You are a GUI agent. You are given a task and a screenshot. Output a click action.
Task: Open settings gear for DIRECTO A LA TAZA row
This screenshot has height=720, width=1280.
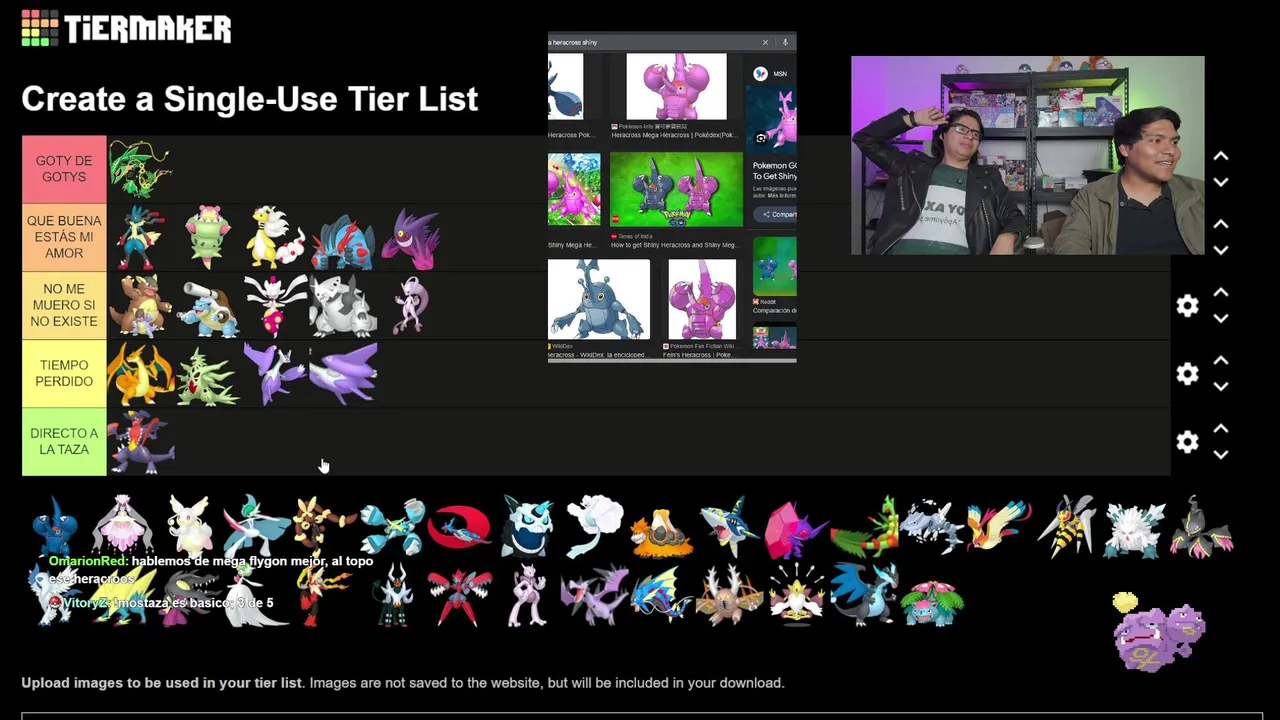tap(1187, 442)
